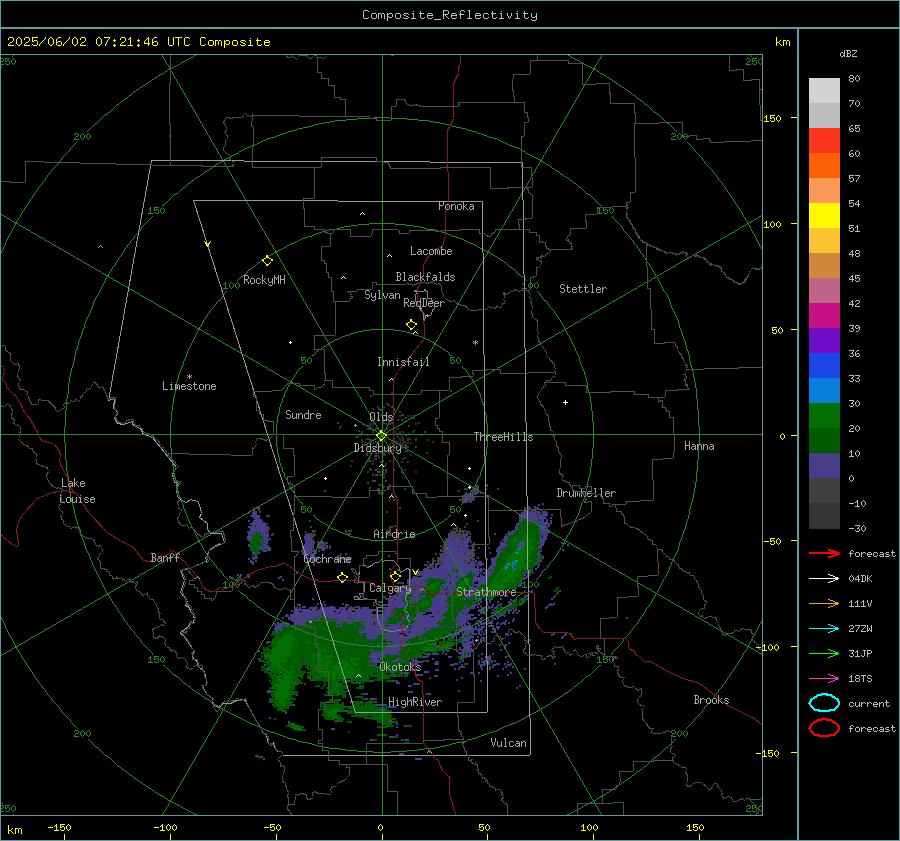Click the Limestone map label

tap(189, 386)
